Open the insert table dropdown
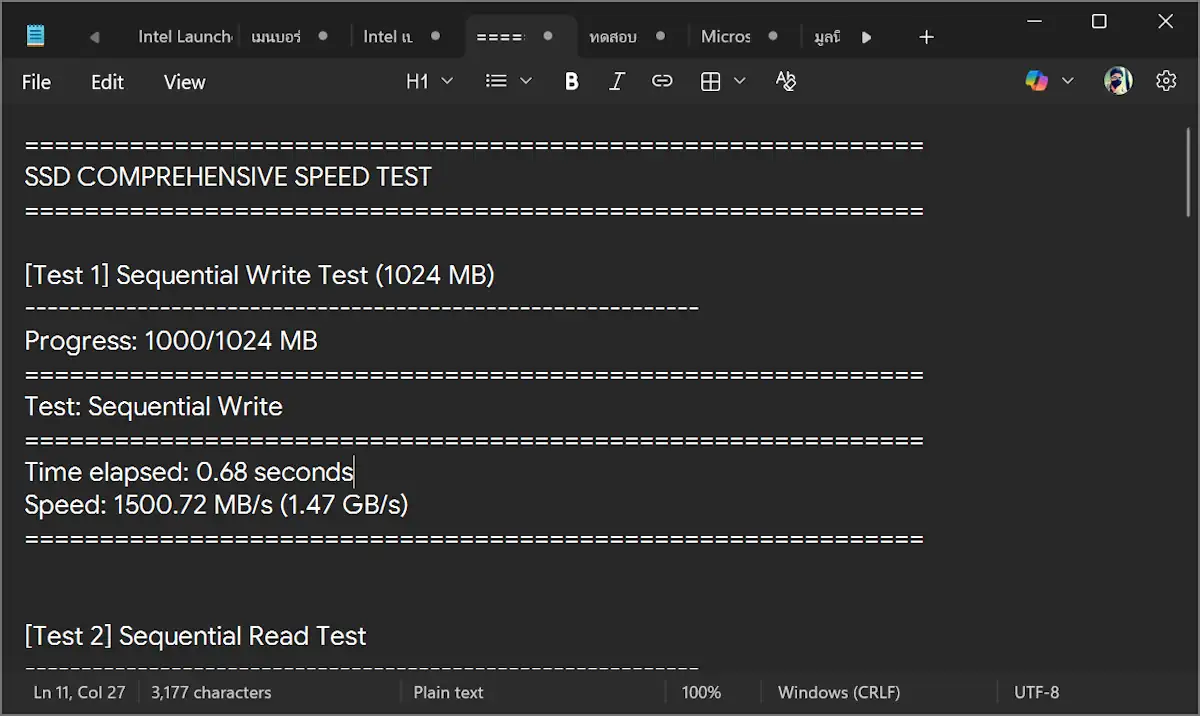 [723, 82]
